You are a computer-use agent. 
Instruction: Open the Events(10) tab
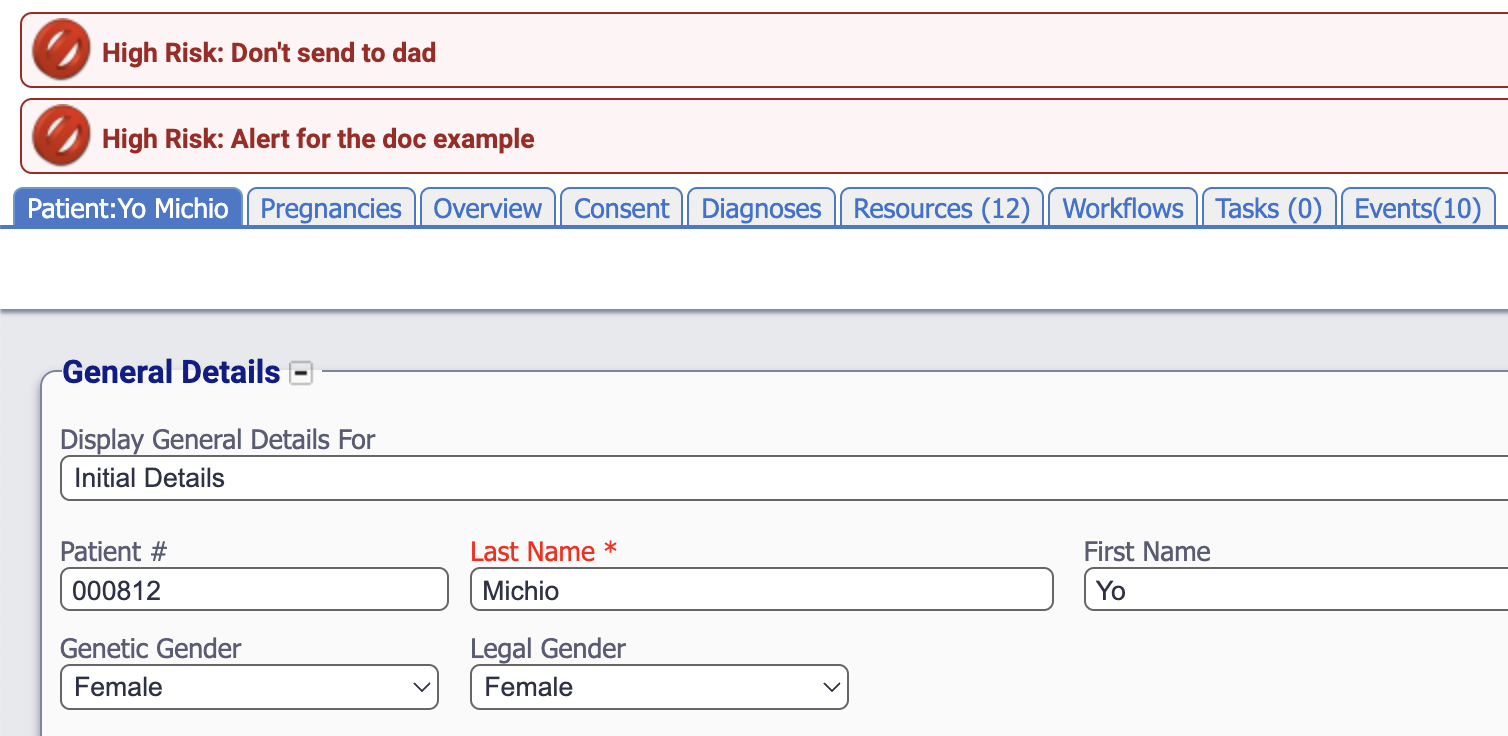point(1417,208)
